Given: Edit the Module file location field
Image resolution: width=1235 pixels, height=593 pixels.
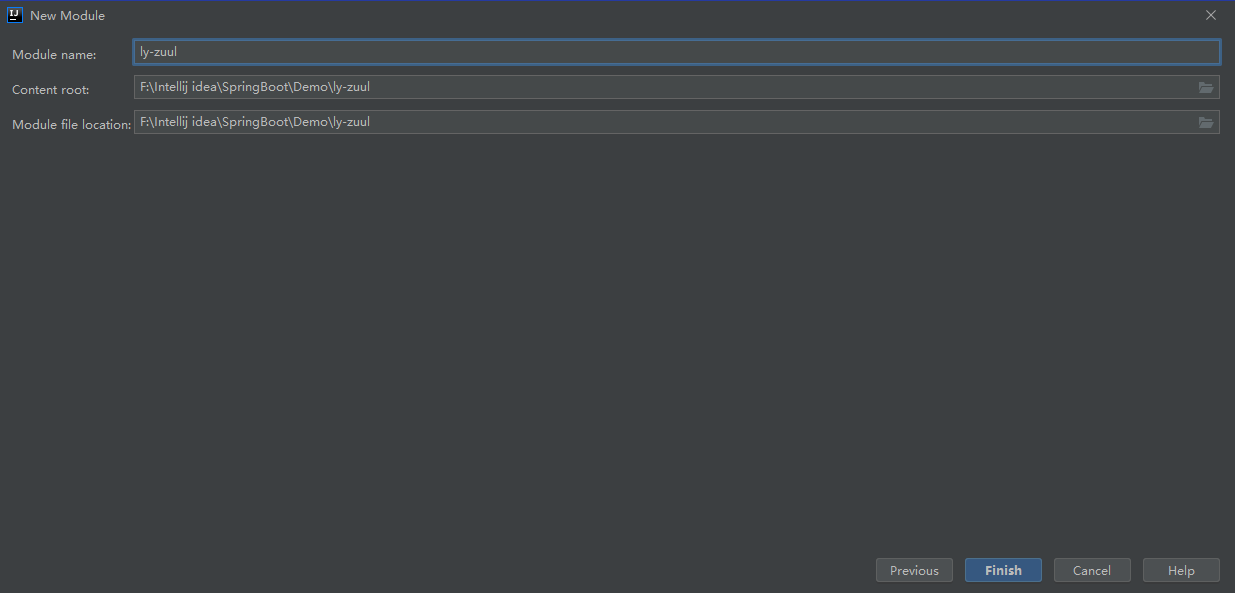Looking at the screenshot, I should point(665,122).
